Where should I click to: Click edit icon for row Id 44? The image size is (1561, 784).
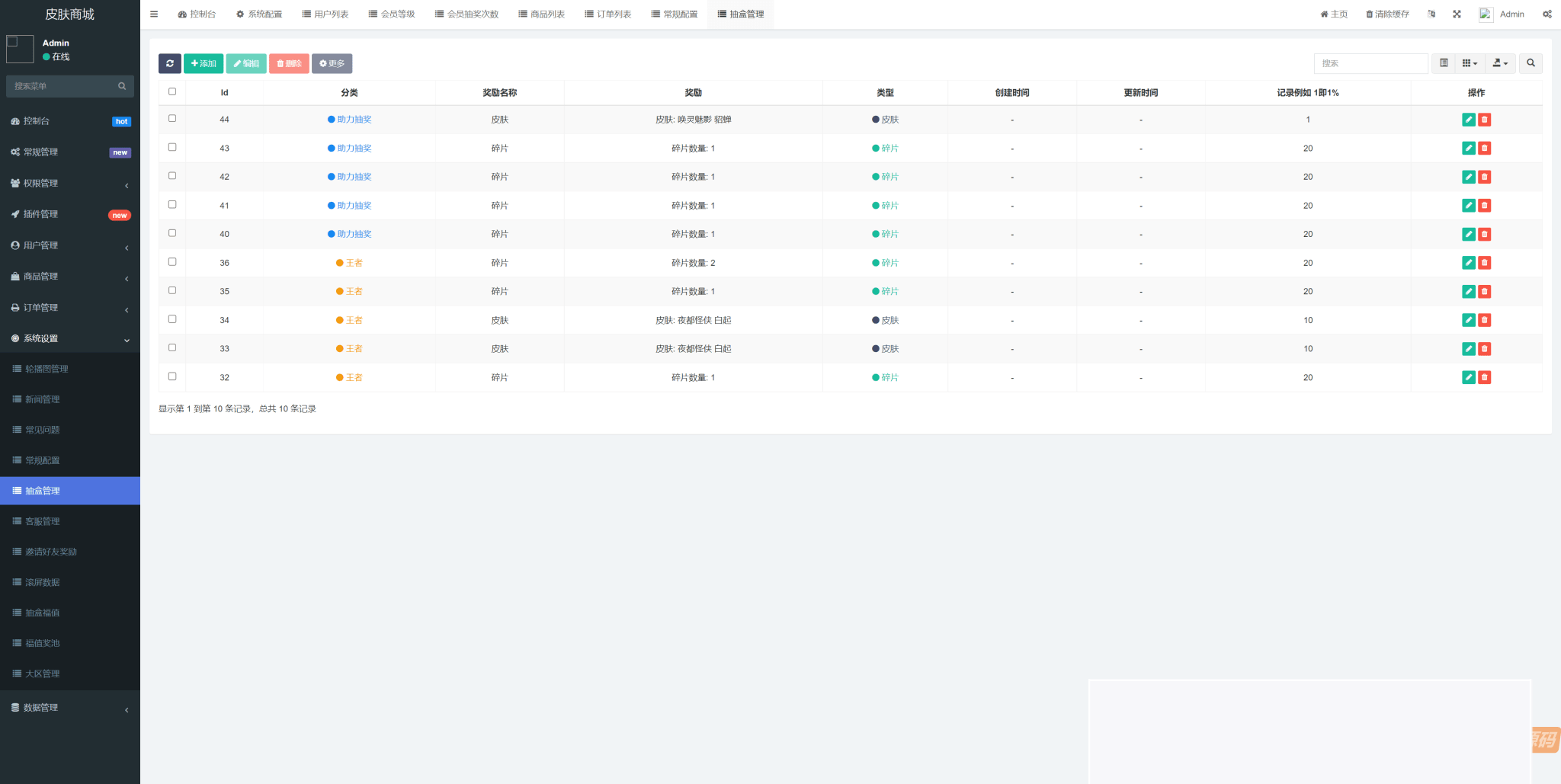1468,120
